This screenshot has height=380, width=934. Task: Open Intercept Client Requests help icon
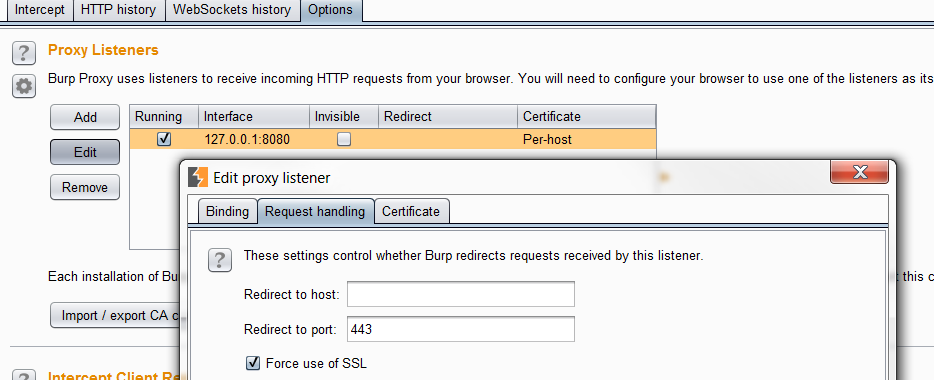(x=23, y=376)
